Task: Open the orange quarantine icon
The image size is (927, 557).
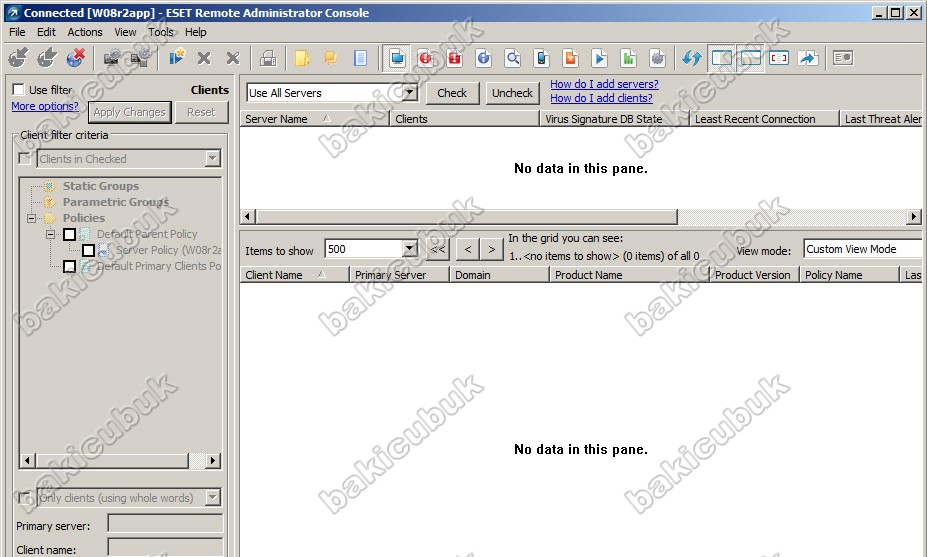Action: point(571,58)
